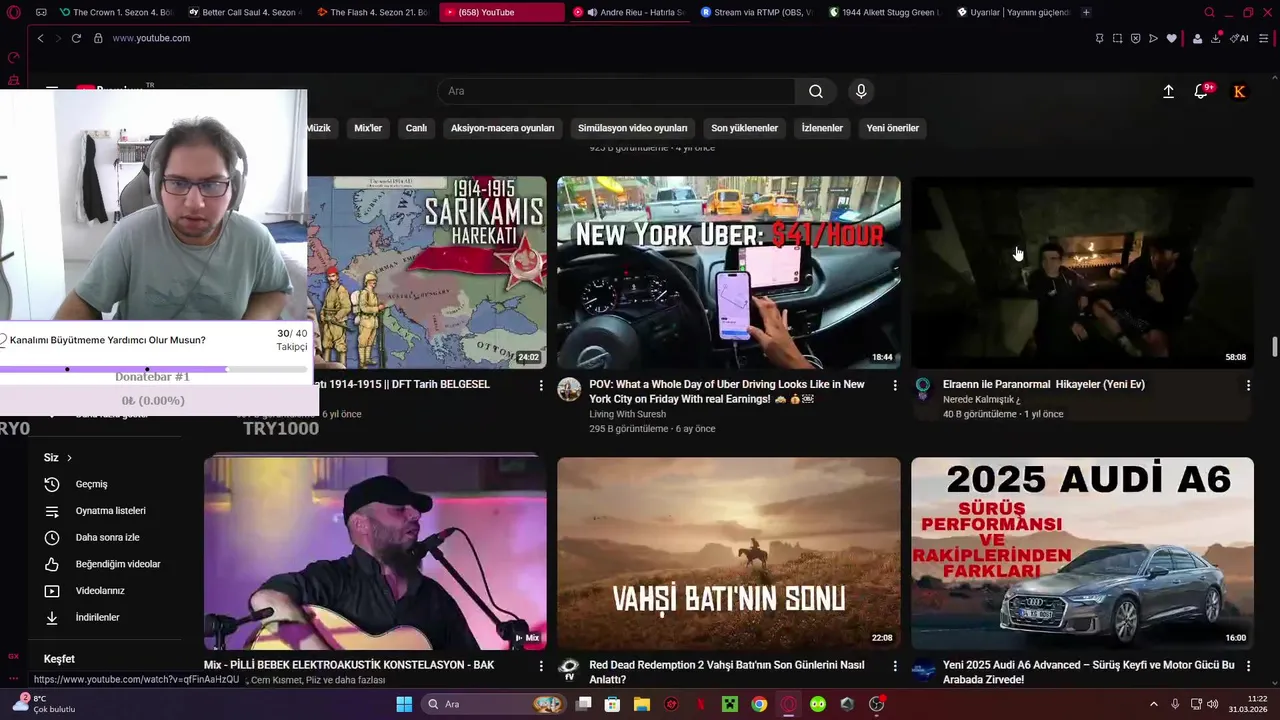Switch to the Andre Rieu tab
Viewport: 1280px width, 720px height.
click(629, 12)
